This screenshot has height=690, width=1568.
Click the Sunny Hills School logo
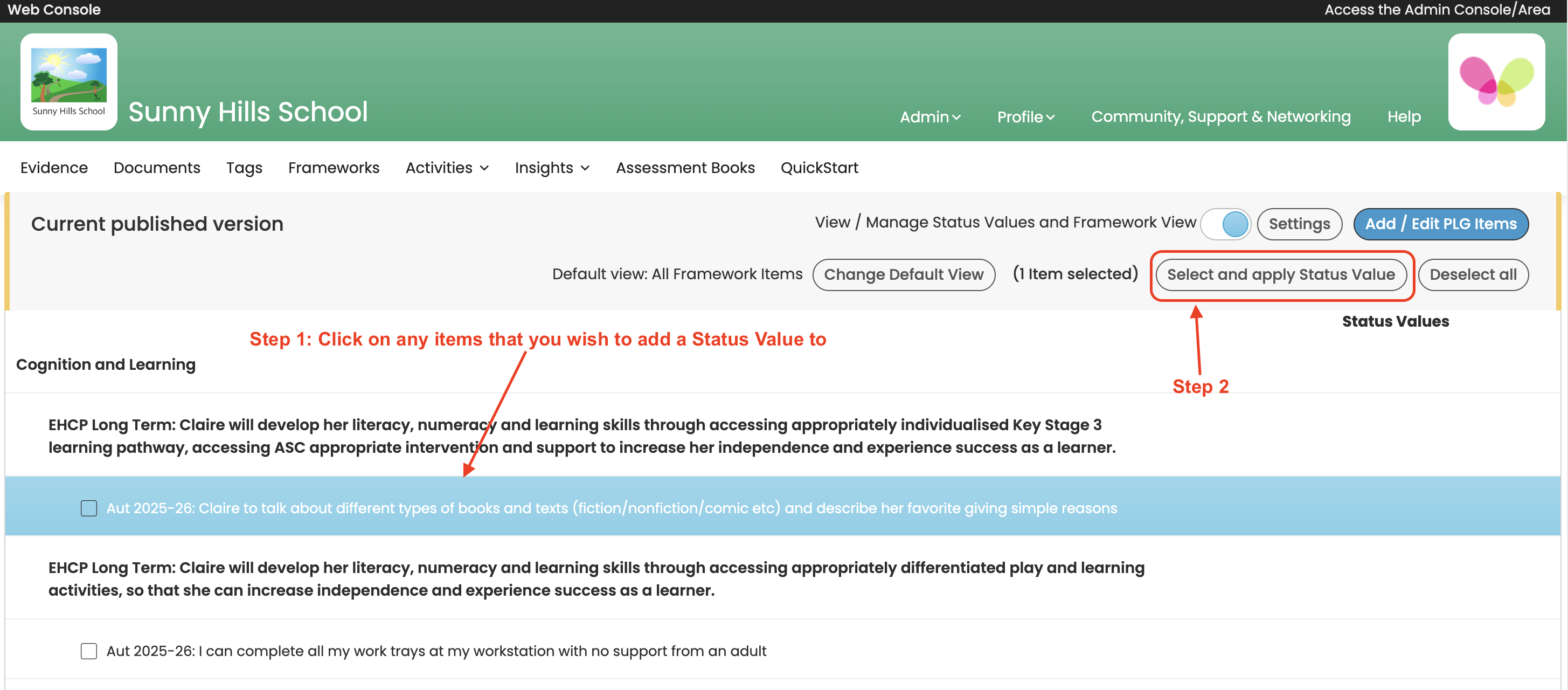(x=69, y=81)
